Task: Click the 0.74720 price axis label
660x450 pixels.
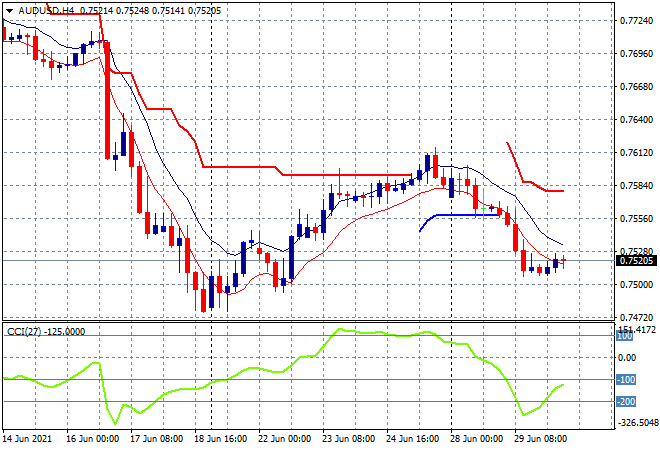Action: (637, 318)
